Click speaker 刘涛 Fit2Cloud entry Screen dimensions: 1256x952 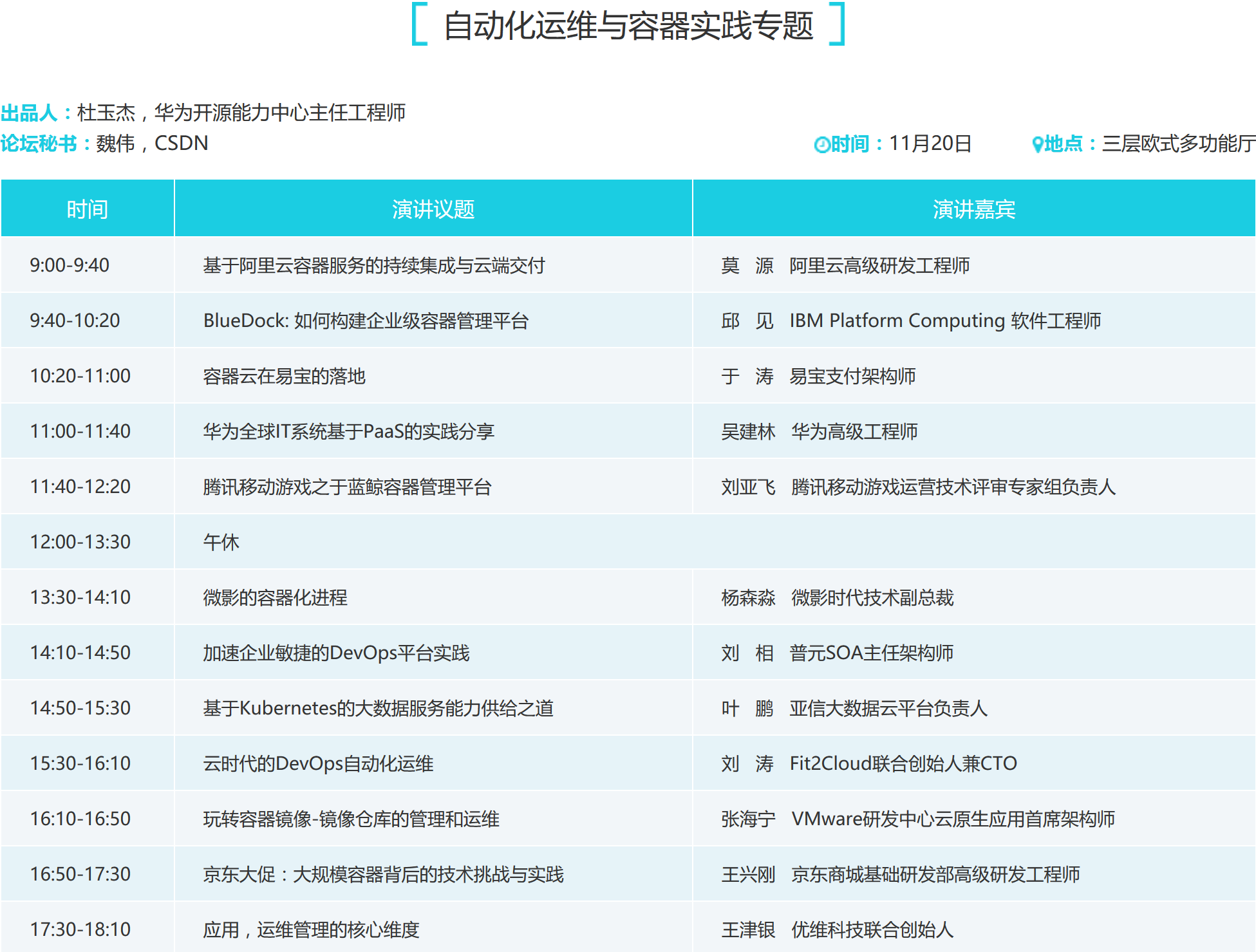click(868, 763)
